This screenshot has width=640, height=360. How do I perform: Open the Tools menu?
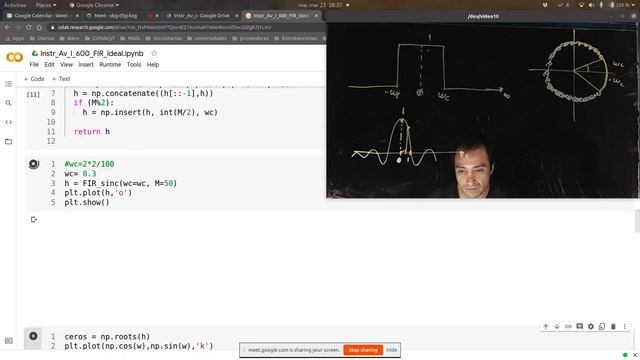(134, 64)
